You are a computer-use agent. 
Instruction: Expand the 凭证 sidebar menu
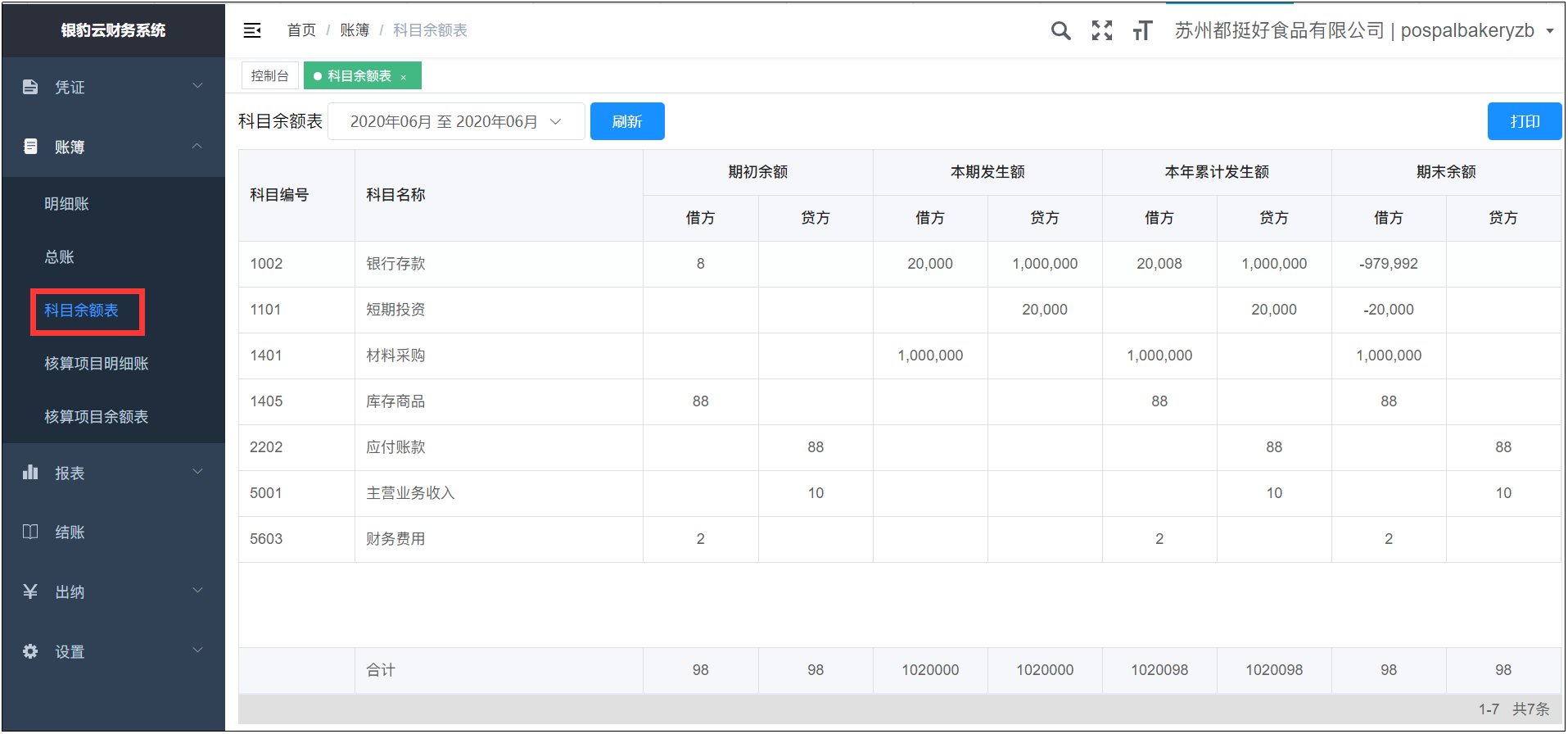tap(197, 86)
